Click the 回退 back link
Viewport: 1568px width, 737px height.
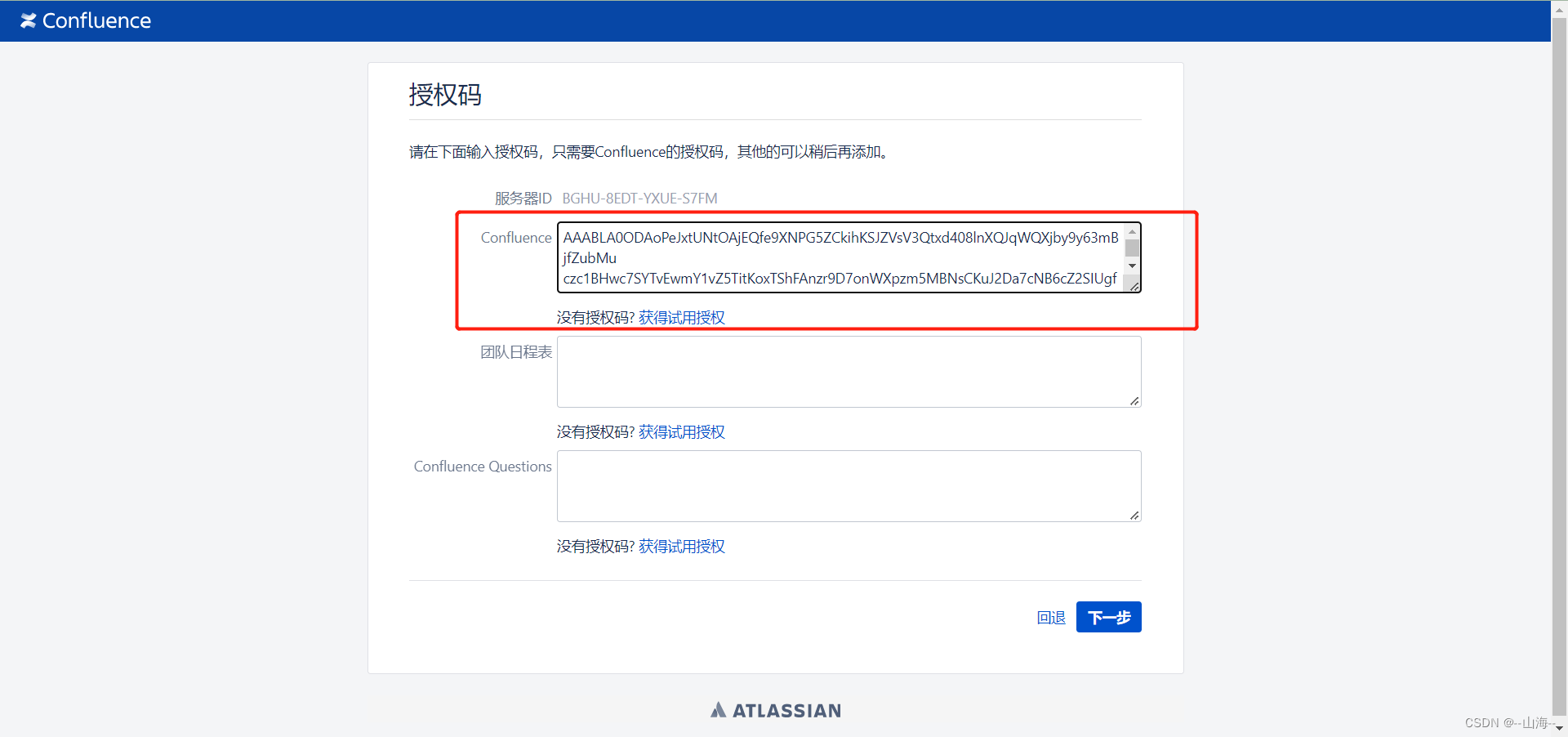pos(1051,618)
